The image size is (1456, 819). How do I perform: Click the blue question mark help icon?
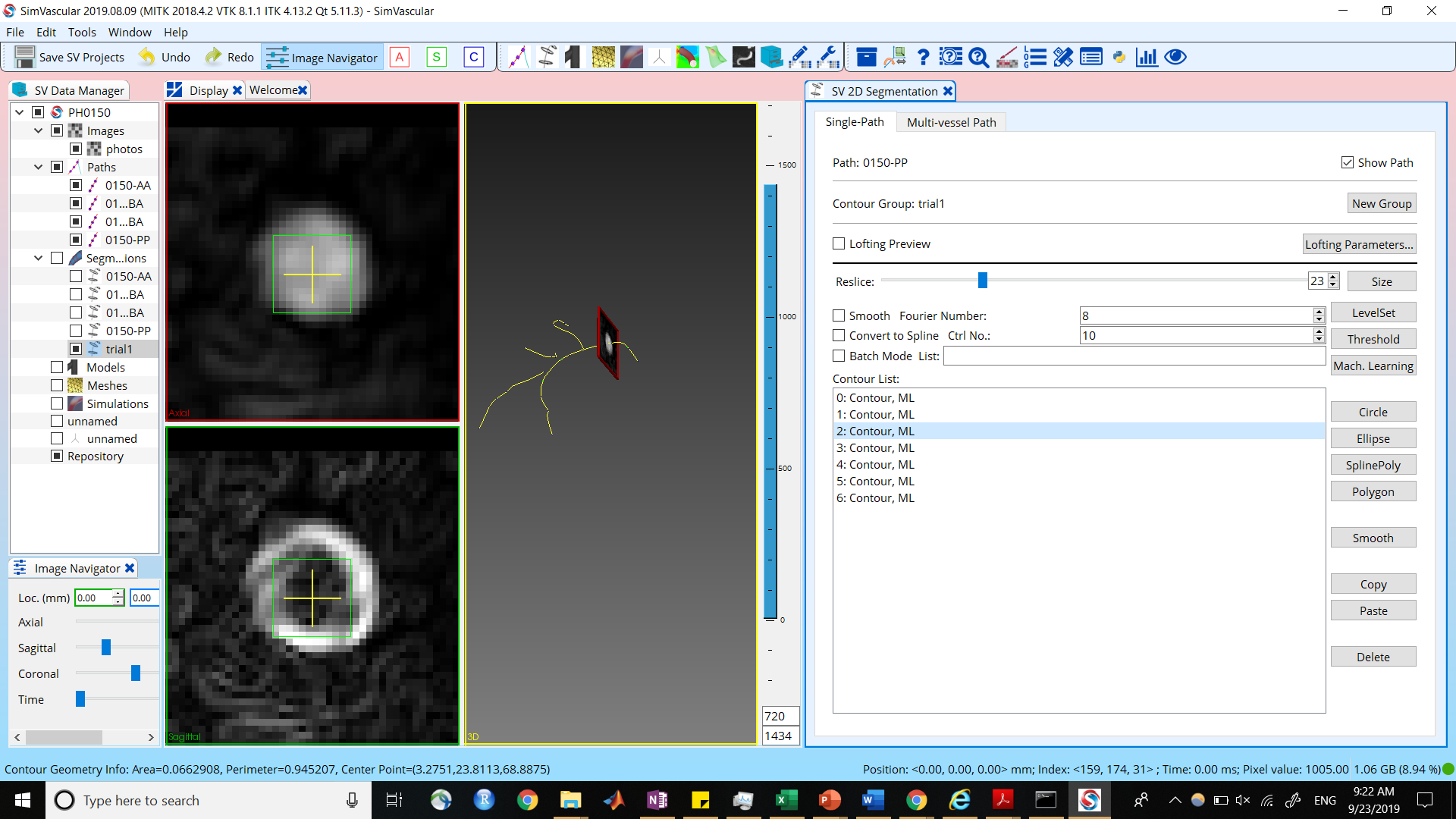[923, 57]
